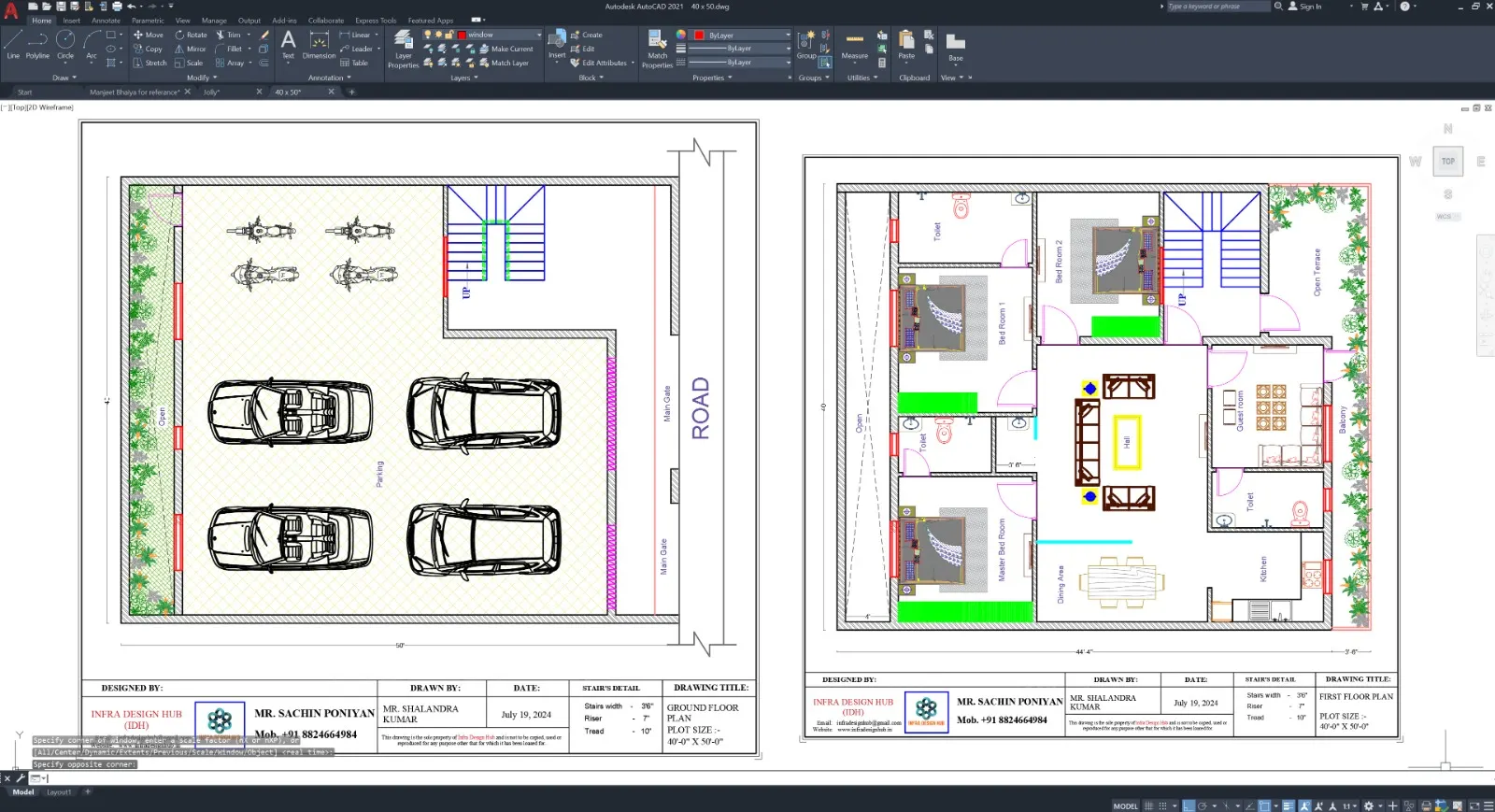
Task: Expand the Layers panel
Action: point(463,78)
